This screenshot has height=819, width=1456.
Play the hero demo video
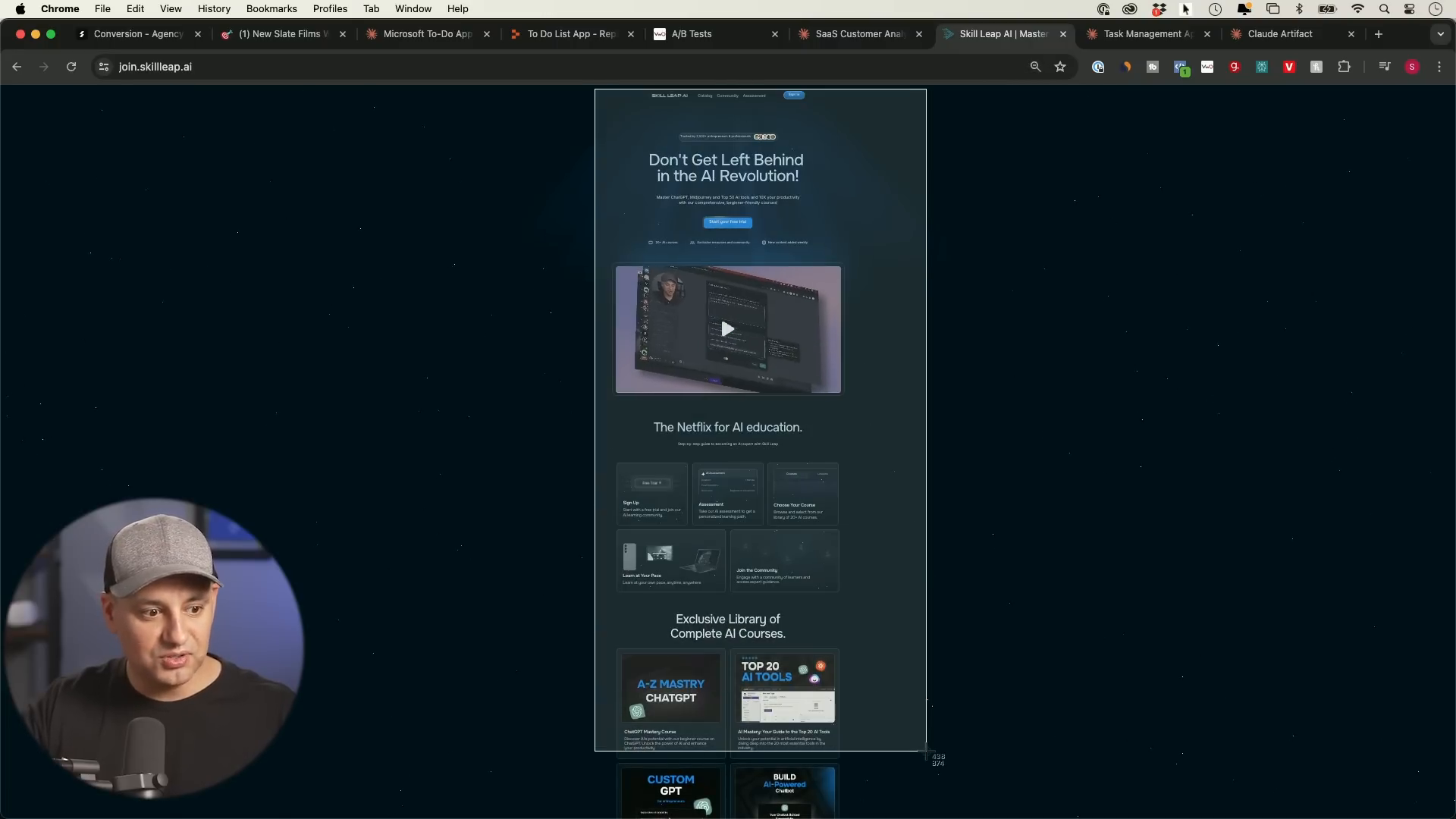point(727,329)
